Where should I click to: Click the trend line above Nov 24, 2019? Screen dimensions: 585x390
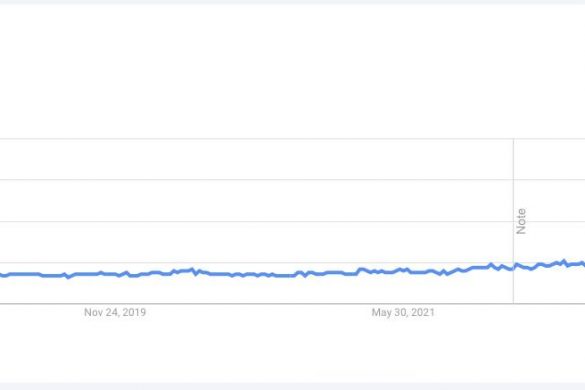(115, 275)
